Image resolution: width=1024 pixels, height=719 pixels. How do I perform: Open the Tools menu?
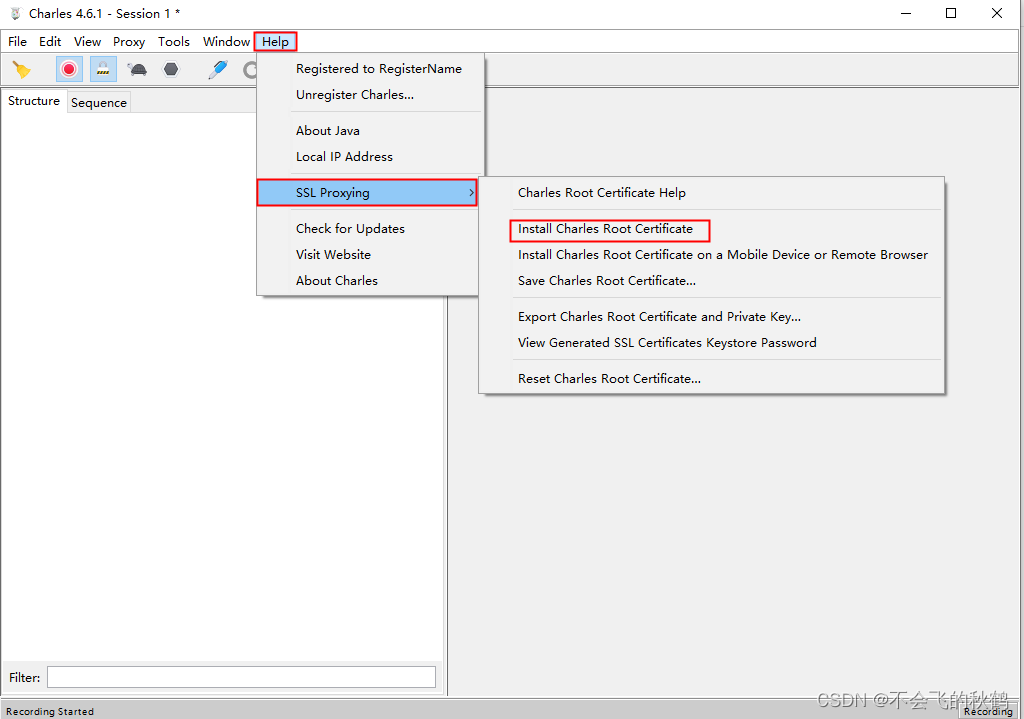[174, 42]
